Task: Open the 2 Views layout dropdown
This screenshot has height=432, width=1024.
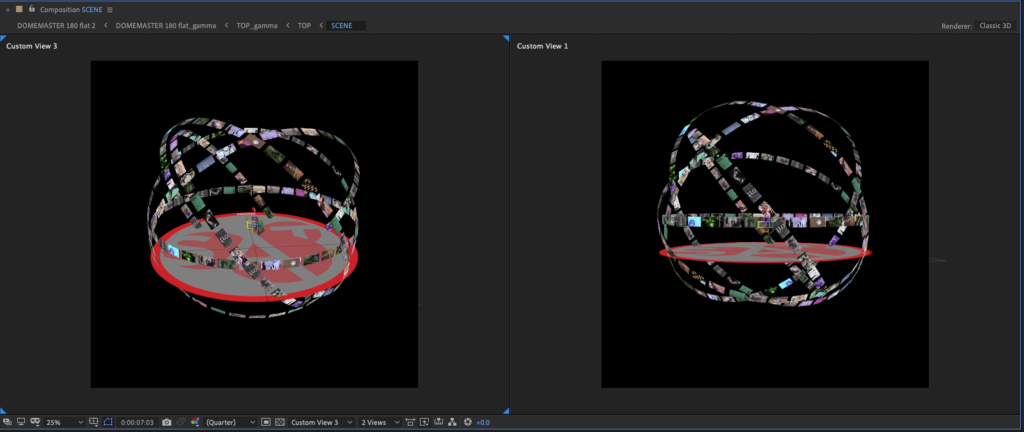Action: click(382, 423)
